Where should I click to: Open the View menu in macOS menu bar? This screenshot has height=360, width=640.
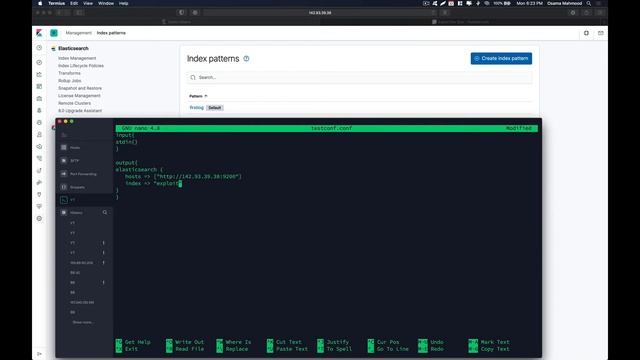pos(88,3)
